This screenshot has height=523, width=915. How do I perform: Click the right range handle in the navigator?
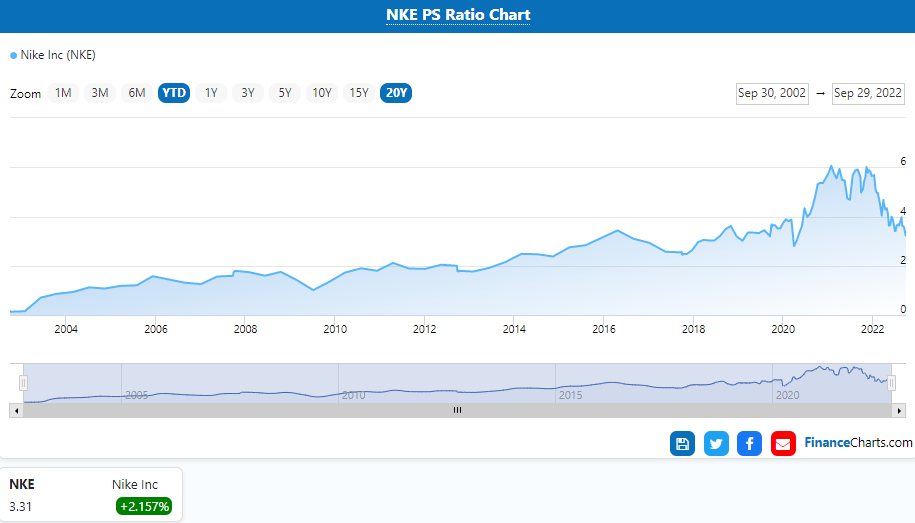pos(891,382)
